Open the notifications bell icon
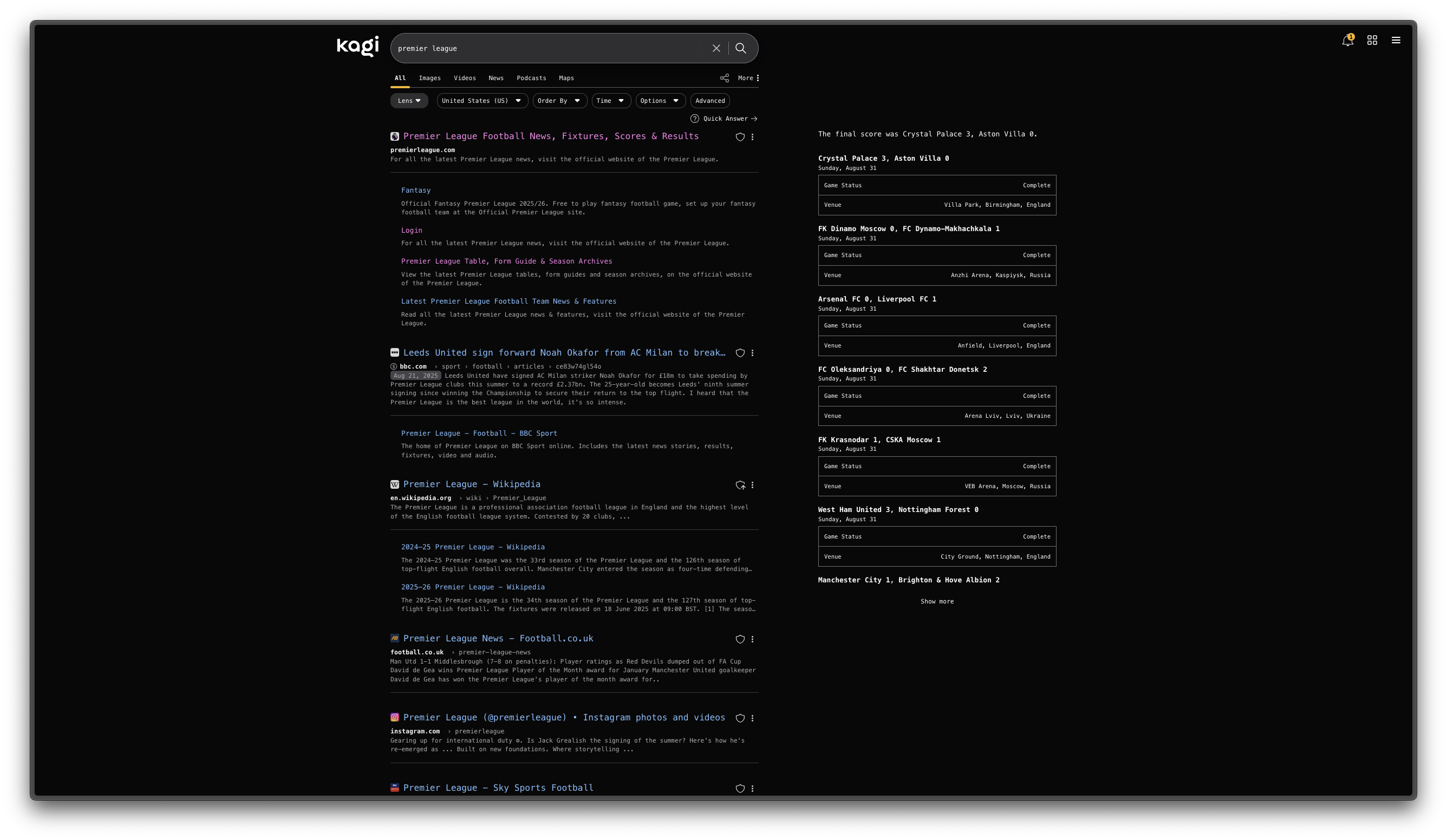Viewport: 1447px width, 840px height. (1347, 41)
